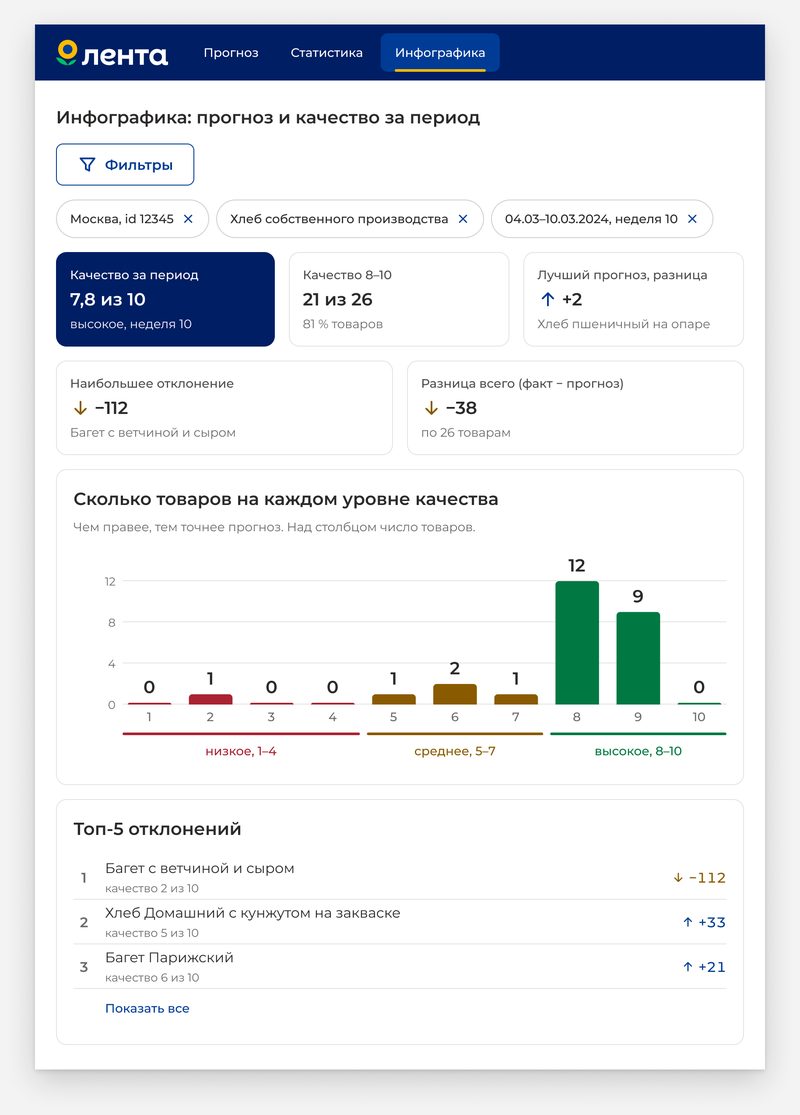Open the Прогноз tab
The height and width of the screenshot is (1115, 800).
[x=231, y=53]
